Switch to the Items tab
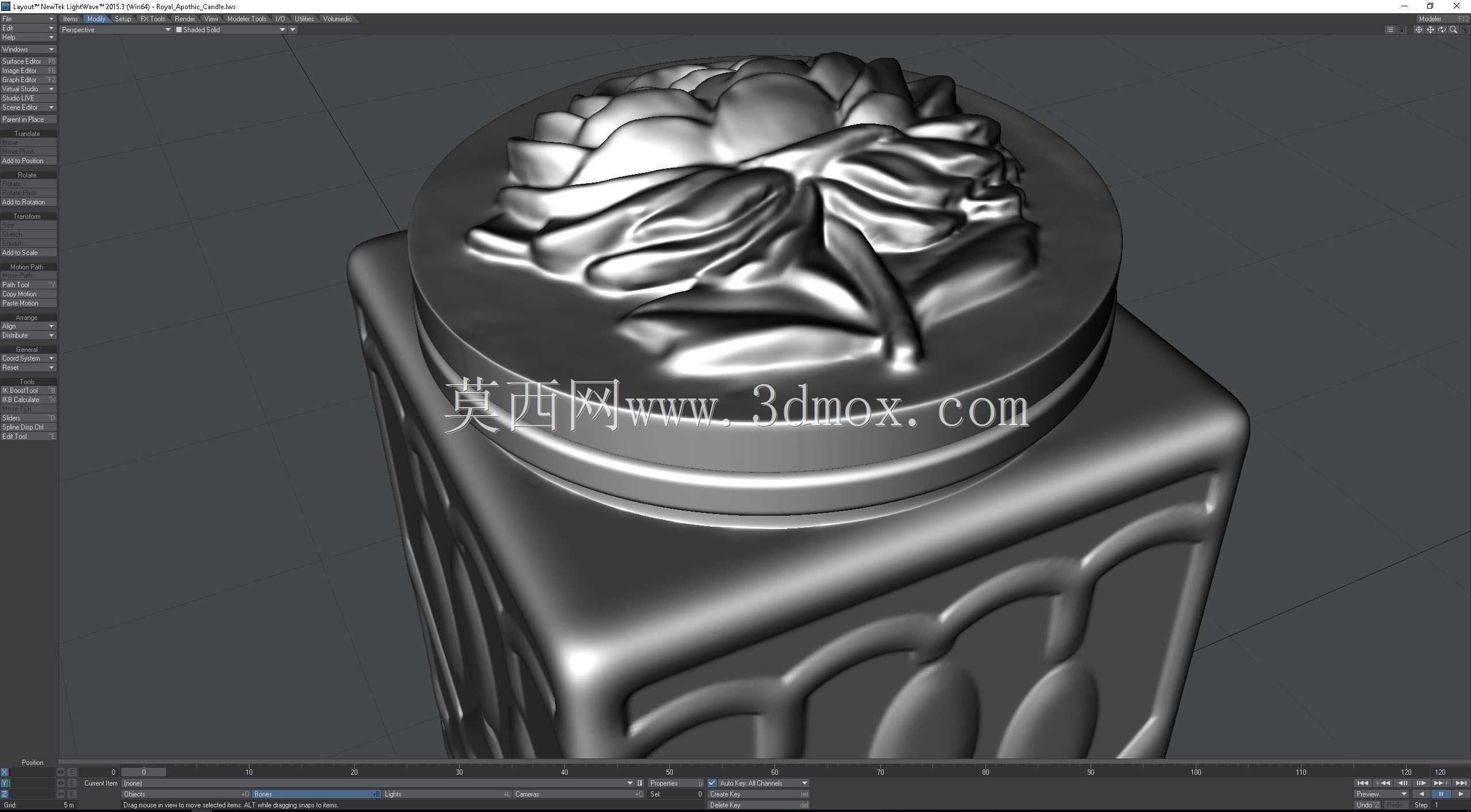The height and width of the screenshot is (812, 1471). (x=71, y=19)
